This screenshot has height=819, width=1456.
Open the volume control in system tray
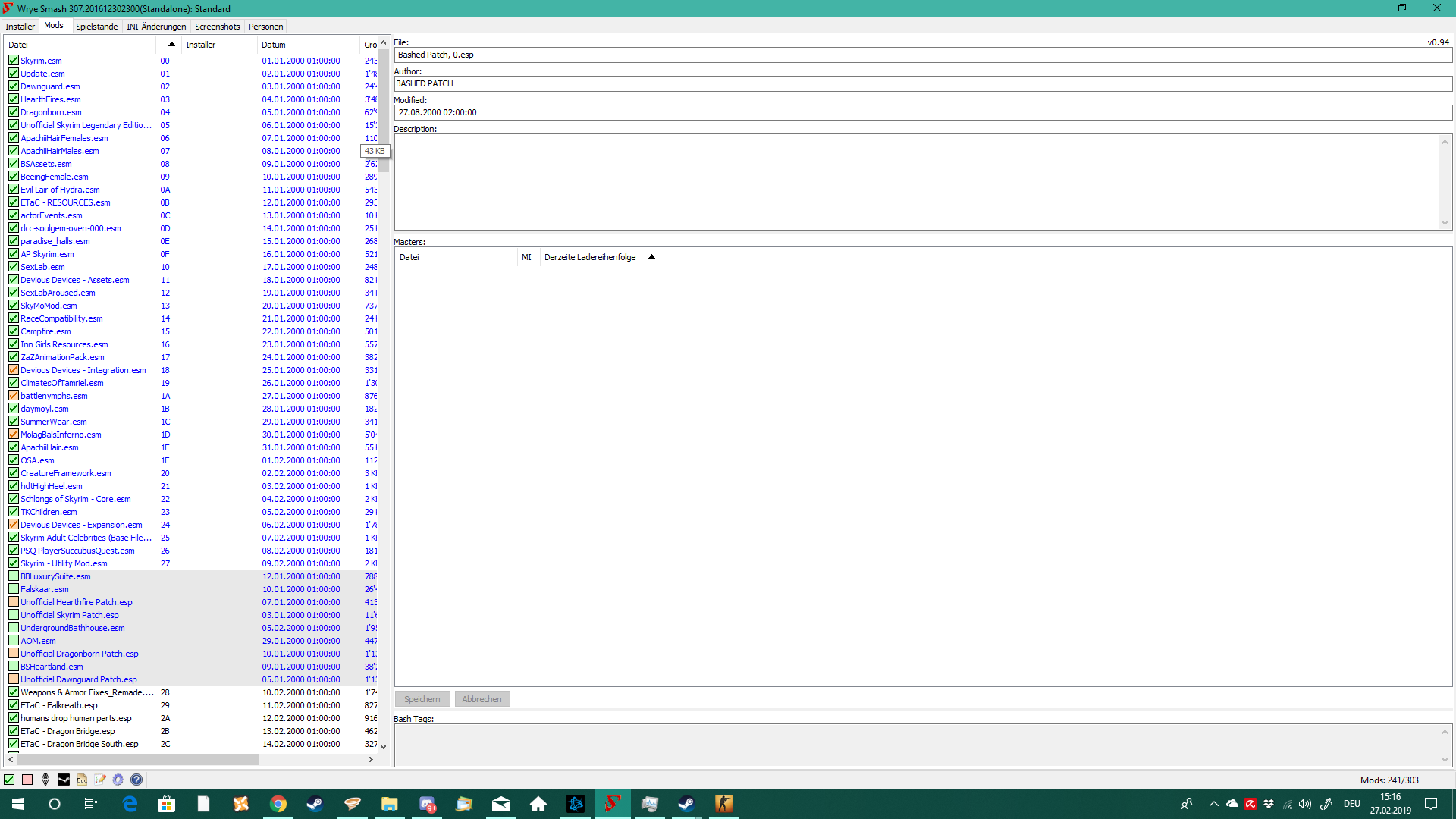[x=1305, y=804]
